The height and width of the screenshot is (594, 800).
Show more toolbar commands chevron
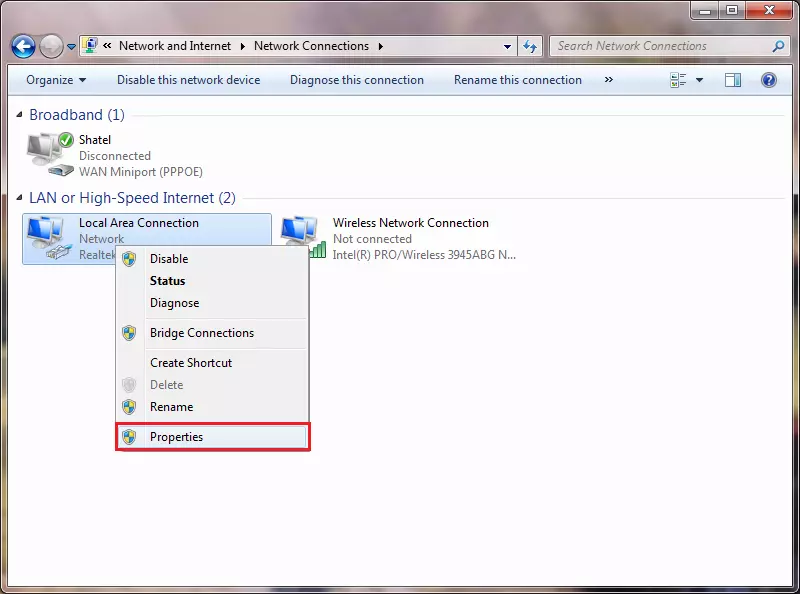pyautogui.click(x=609, y=80)
